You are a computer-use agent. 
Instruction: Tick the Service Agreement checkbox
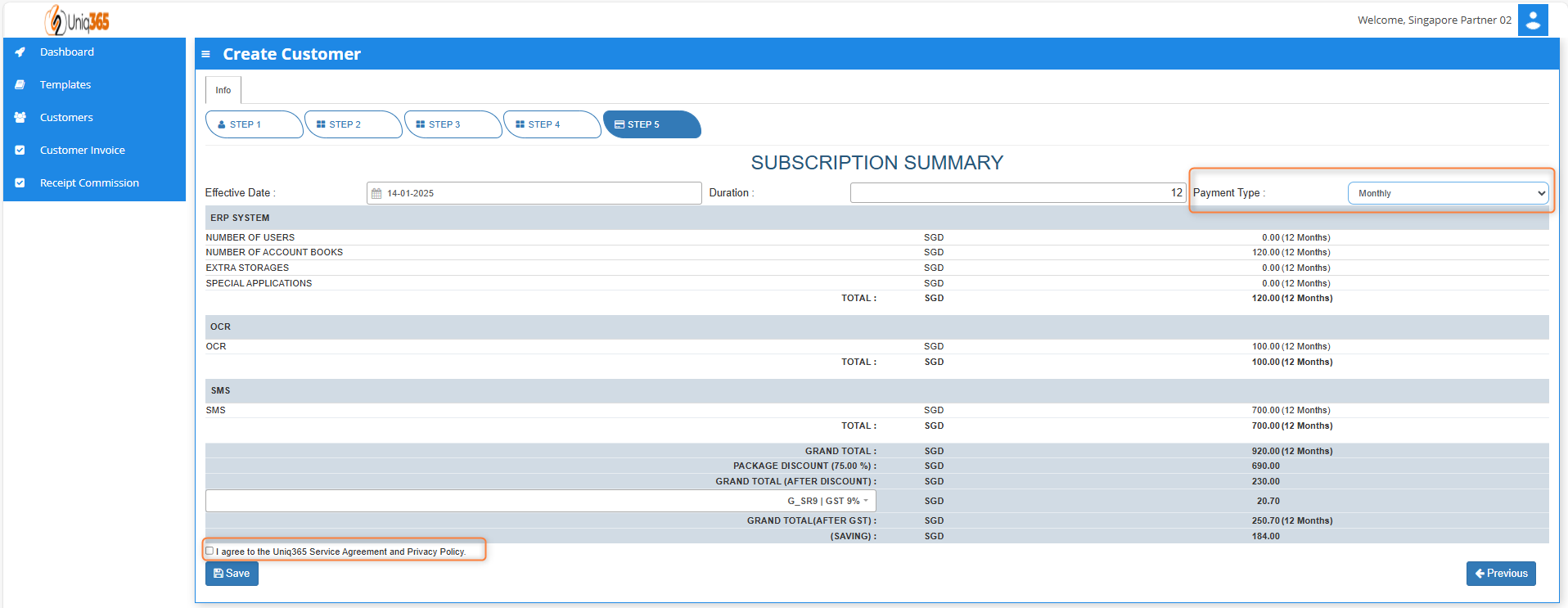click(210, 551)
